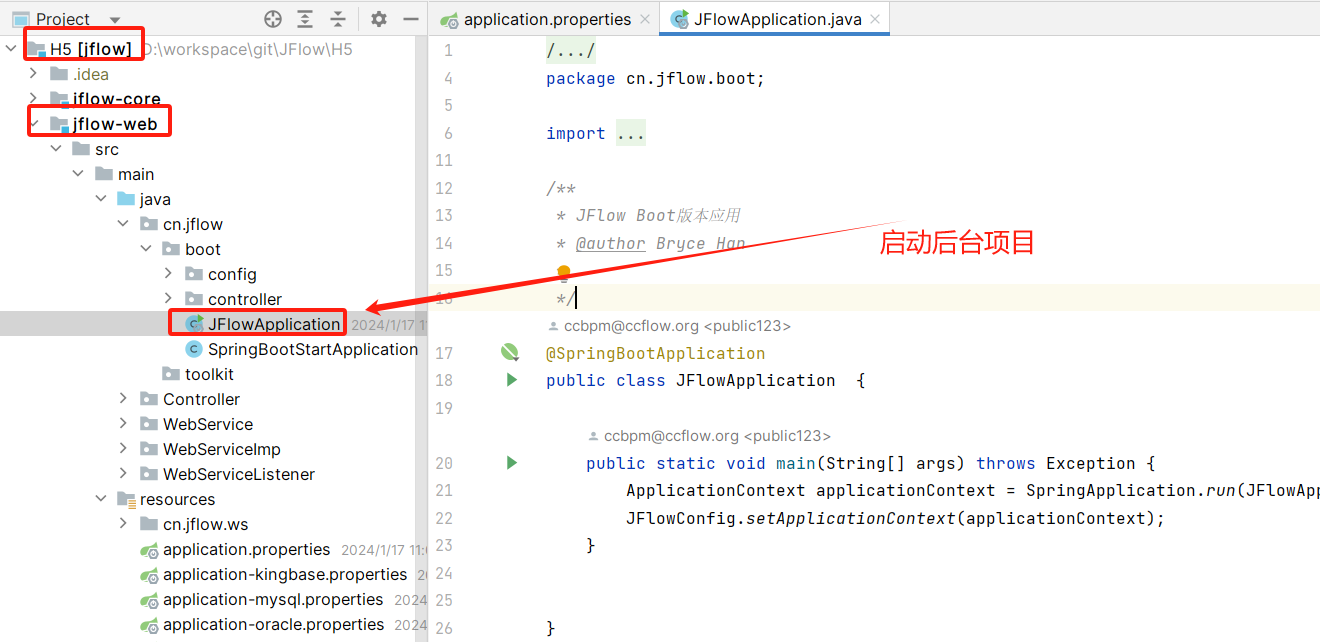Viewport: 1320px width, 642px height.
Task: Hide the Project tool window
Action: (410, 19)
